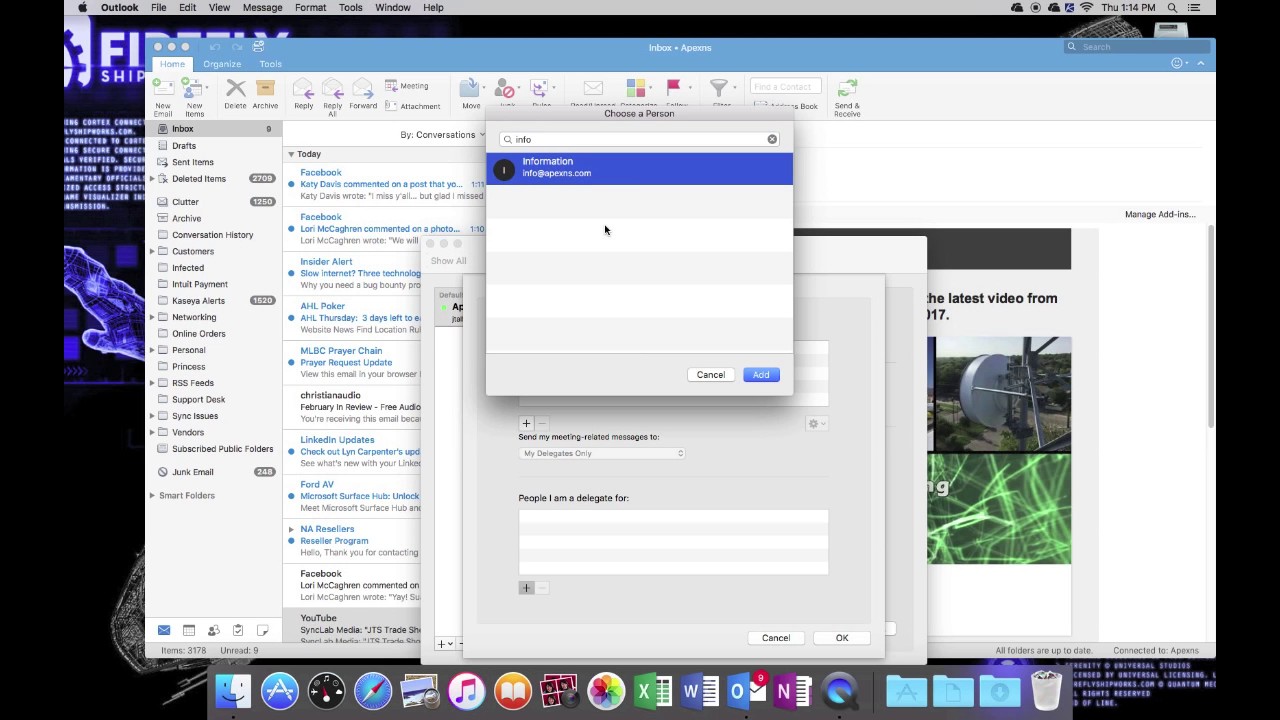1280x720 pixels.
Task: Collapse the Today group header
Action: coord(291,154)
